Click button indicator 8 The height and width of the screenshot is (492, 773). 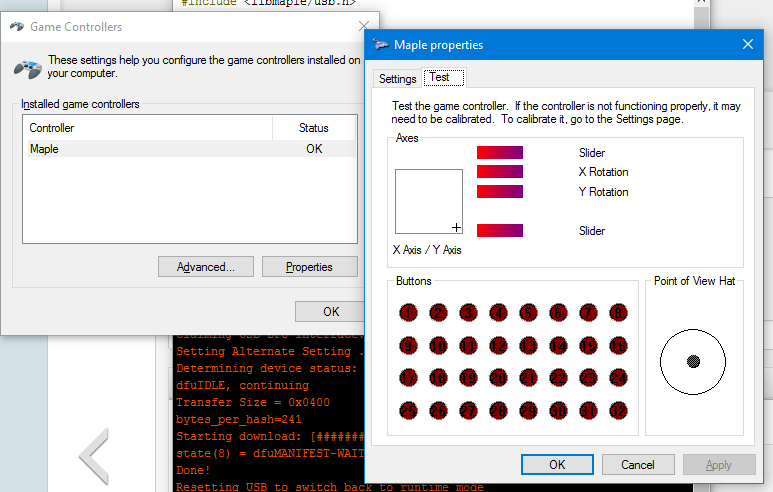[618, 313]
